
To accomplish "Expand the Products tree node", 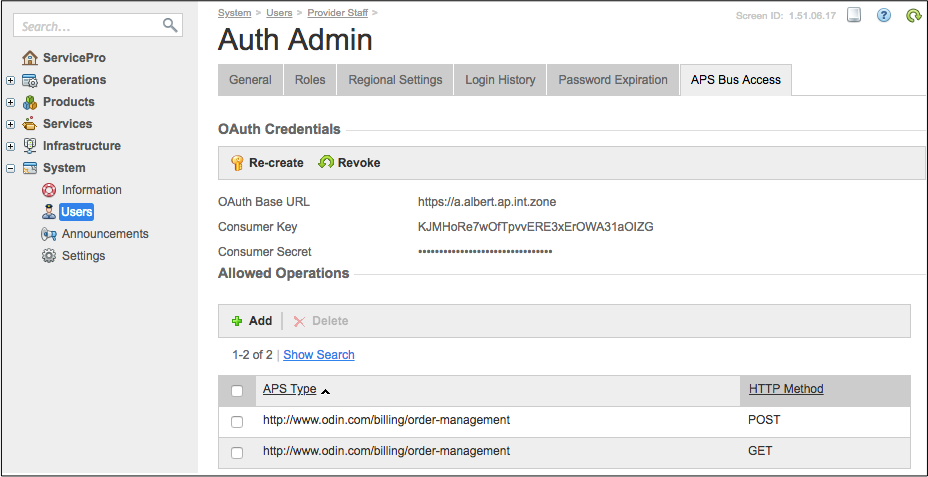I will point(10,102).
